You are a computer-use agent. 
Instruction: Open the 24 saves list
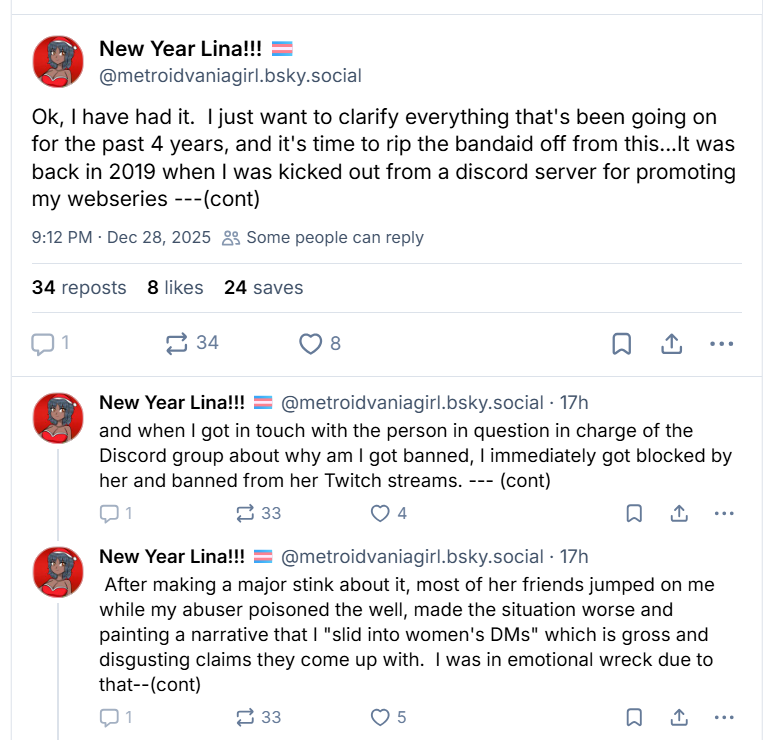(263, 288)
